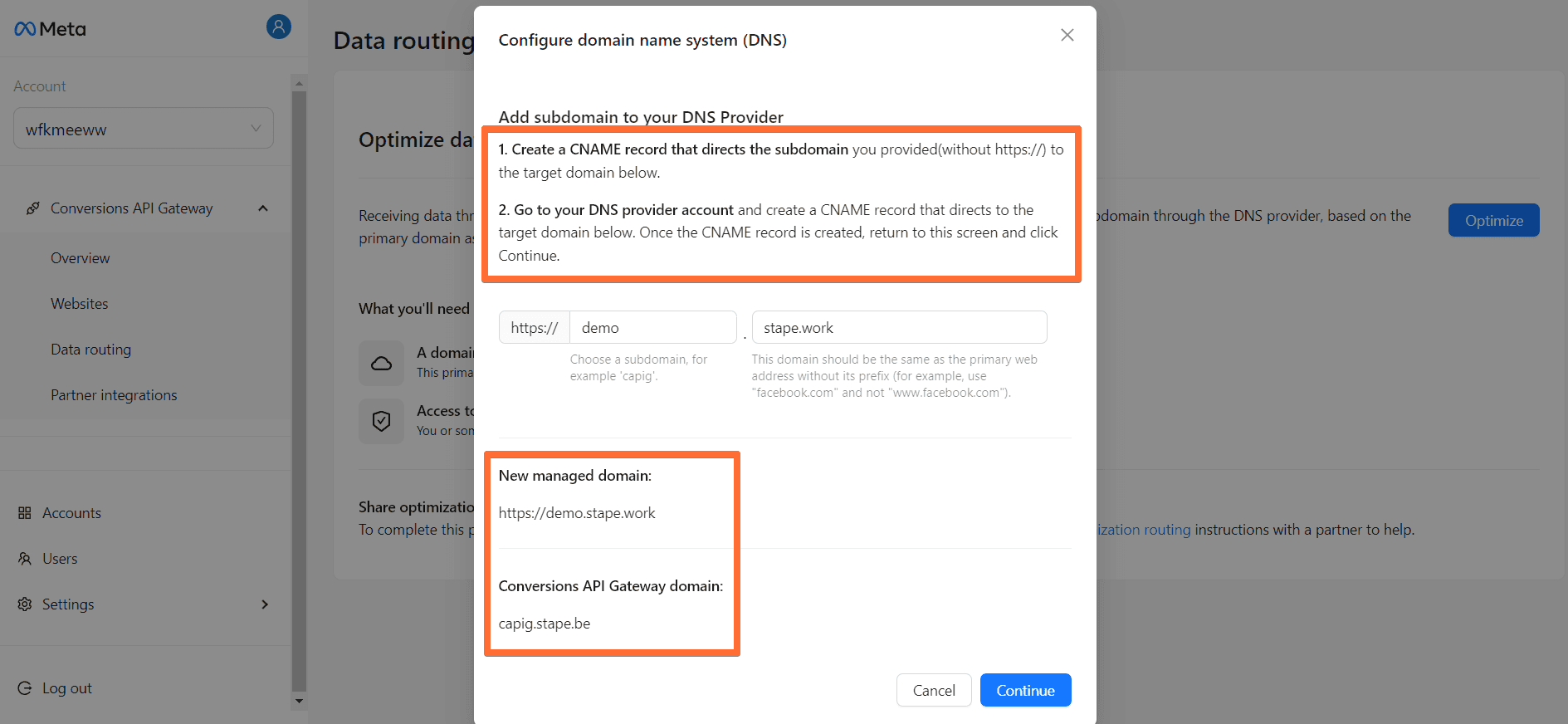Viewport: 1568px width, 724px height.
Task: Click the Accounts grid icon
Action: click(x=25, y=513)
